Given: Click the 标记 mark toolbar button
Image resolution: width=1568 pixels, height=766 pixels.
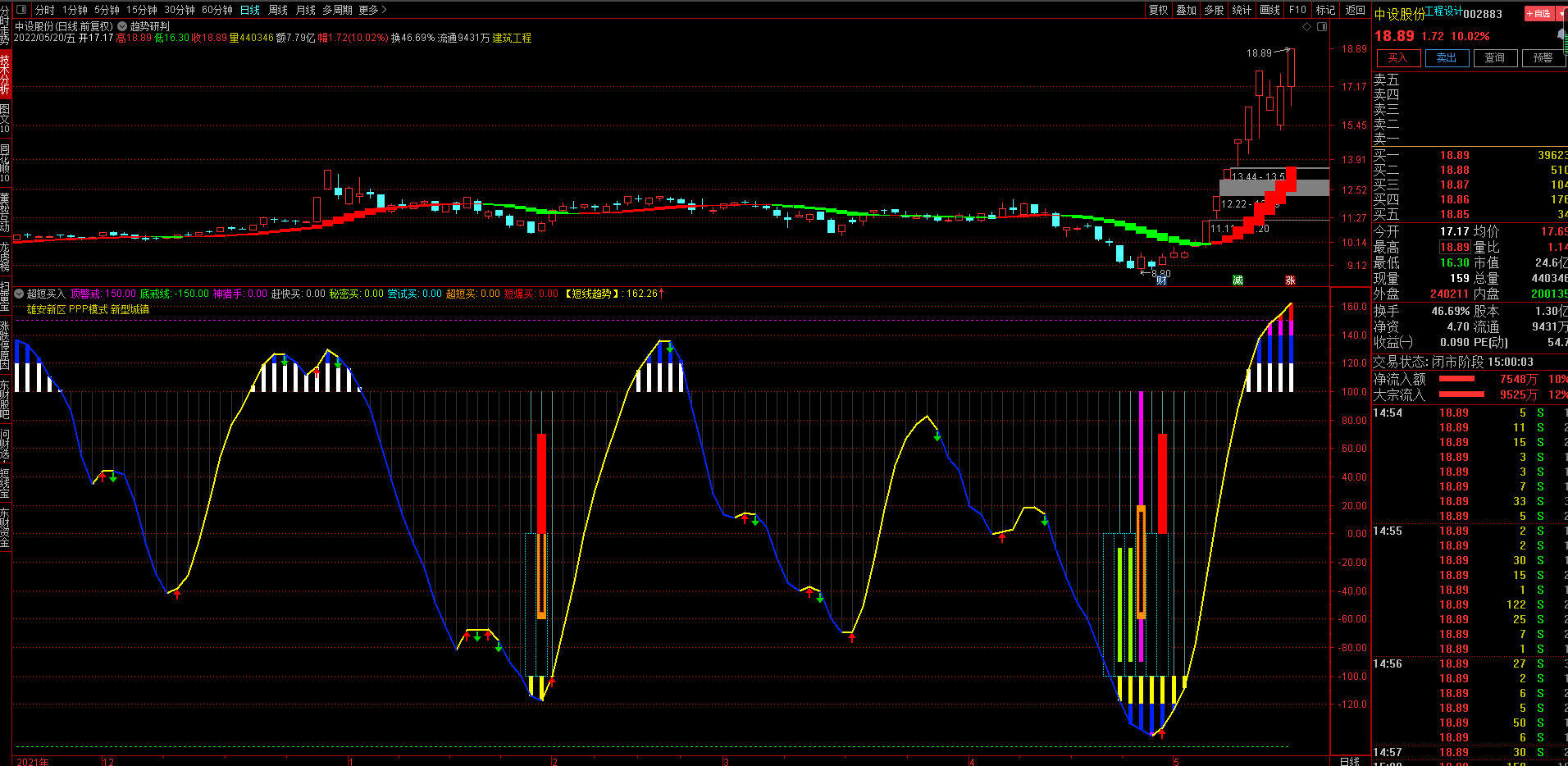Looking at the screenshot, I should click(1325, 10).
